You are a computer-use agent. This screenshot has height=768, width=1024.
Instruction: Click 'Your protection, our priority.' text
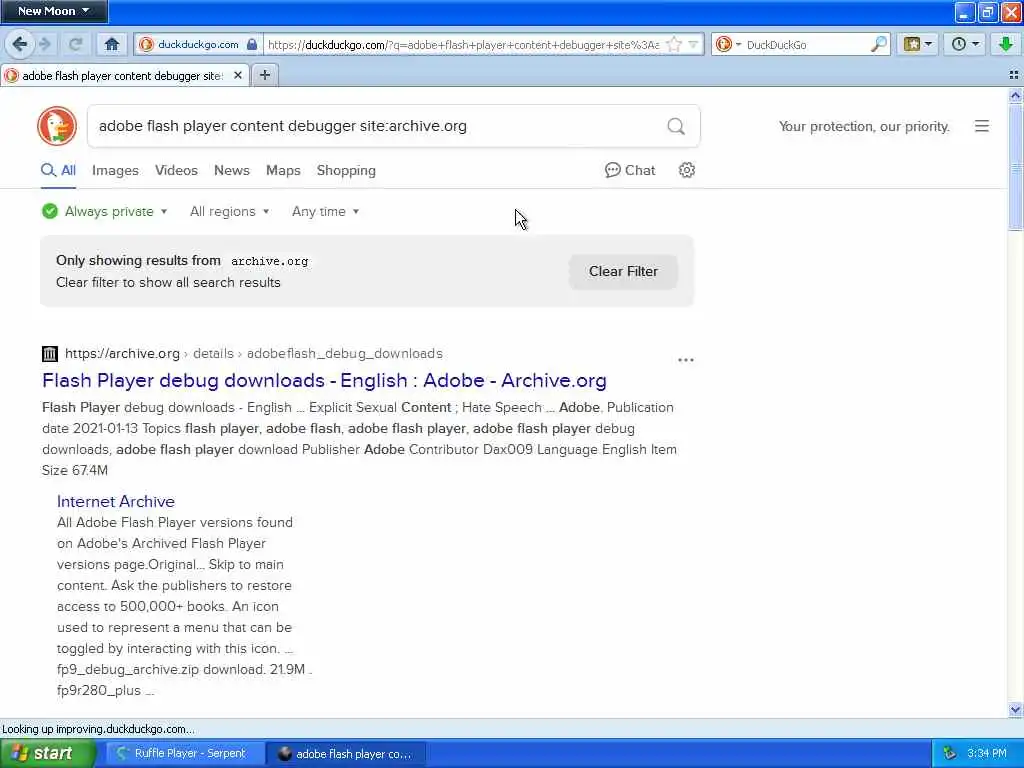point(864,126)
